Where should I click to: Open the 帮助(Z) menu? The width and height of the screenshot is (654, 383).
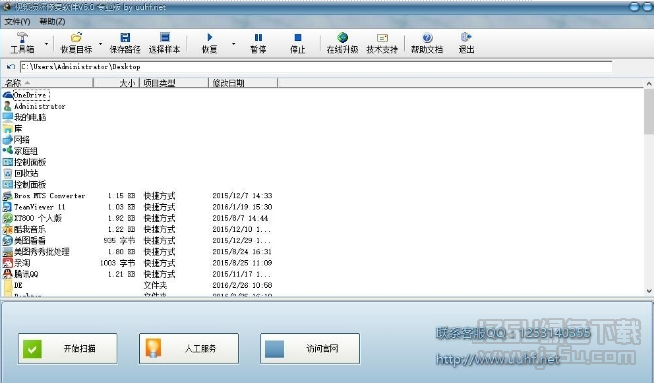coord(52,21)
